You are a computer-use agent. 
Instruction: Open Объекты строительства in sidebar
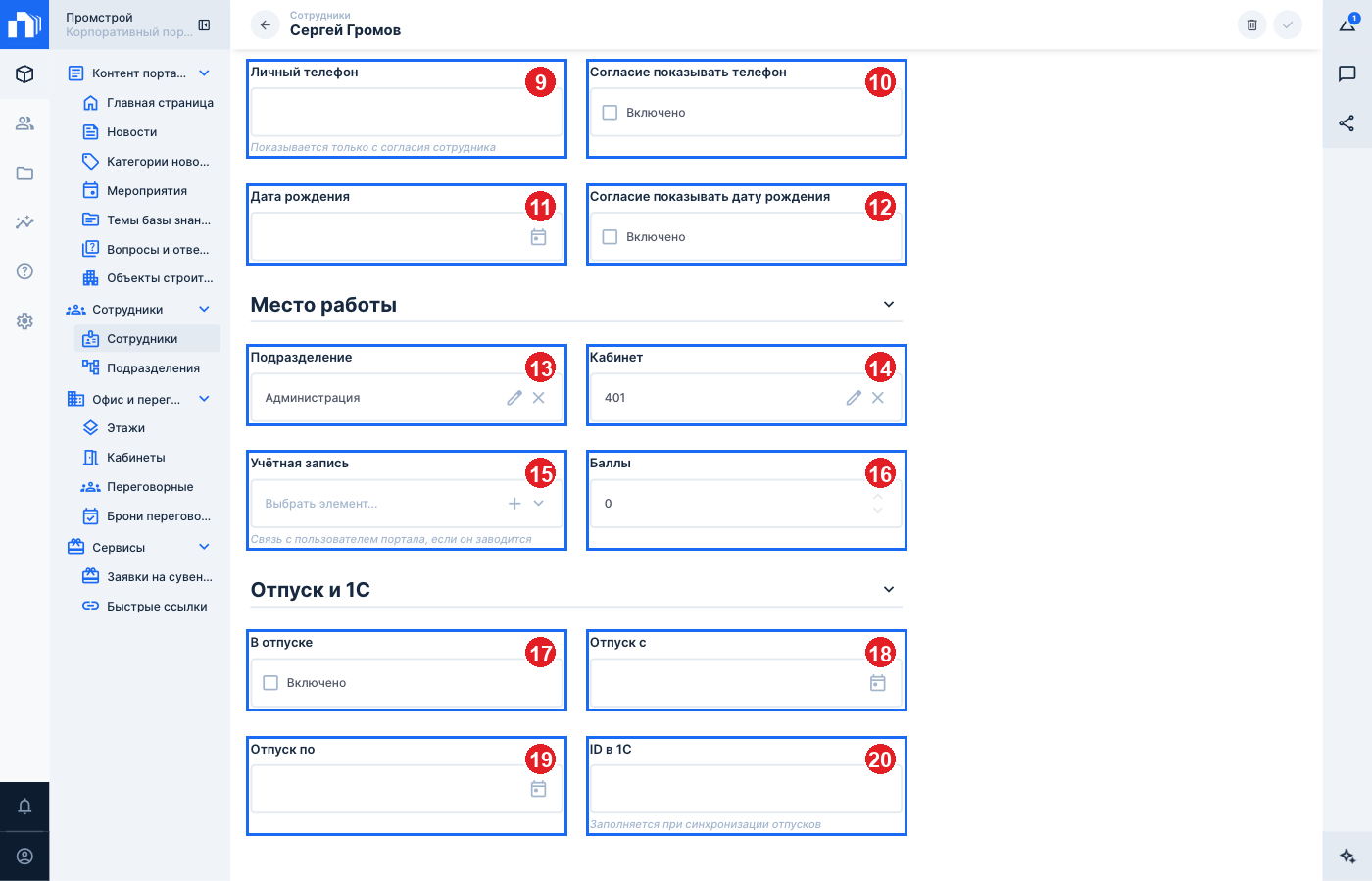coord(149,278)
